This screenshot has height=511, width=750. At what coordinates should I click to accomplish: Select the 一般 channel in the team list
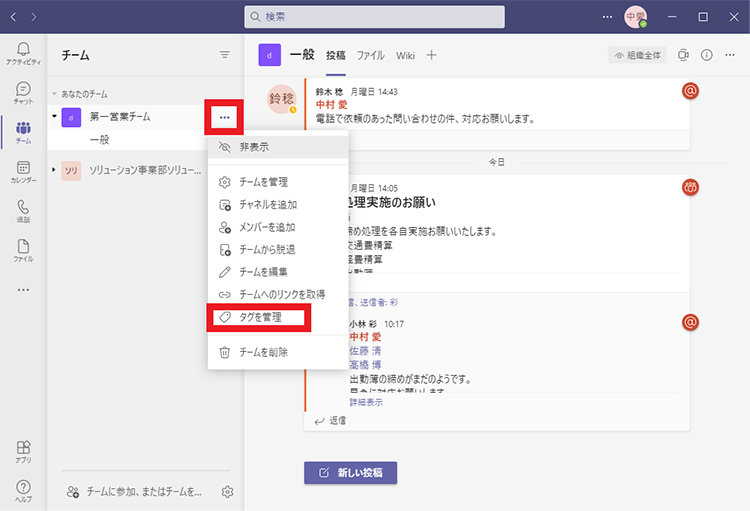coord(99,140)
